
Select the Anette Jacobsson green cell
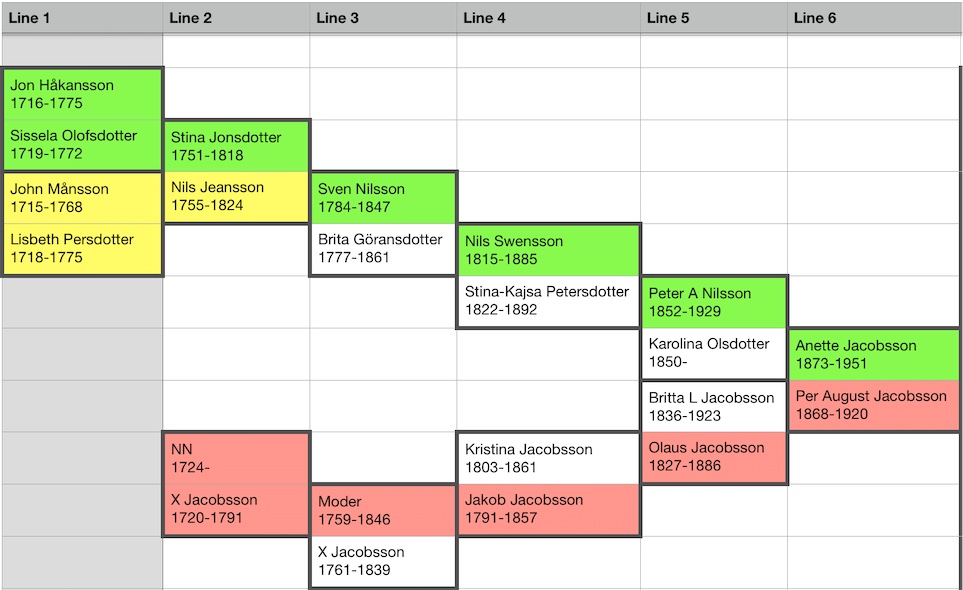[875, 354]
